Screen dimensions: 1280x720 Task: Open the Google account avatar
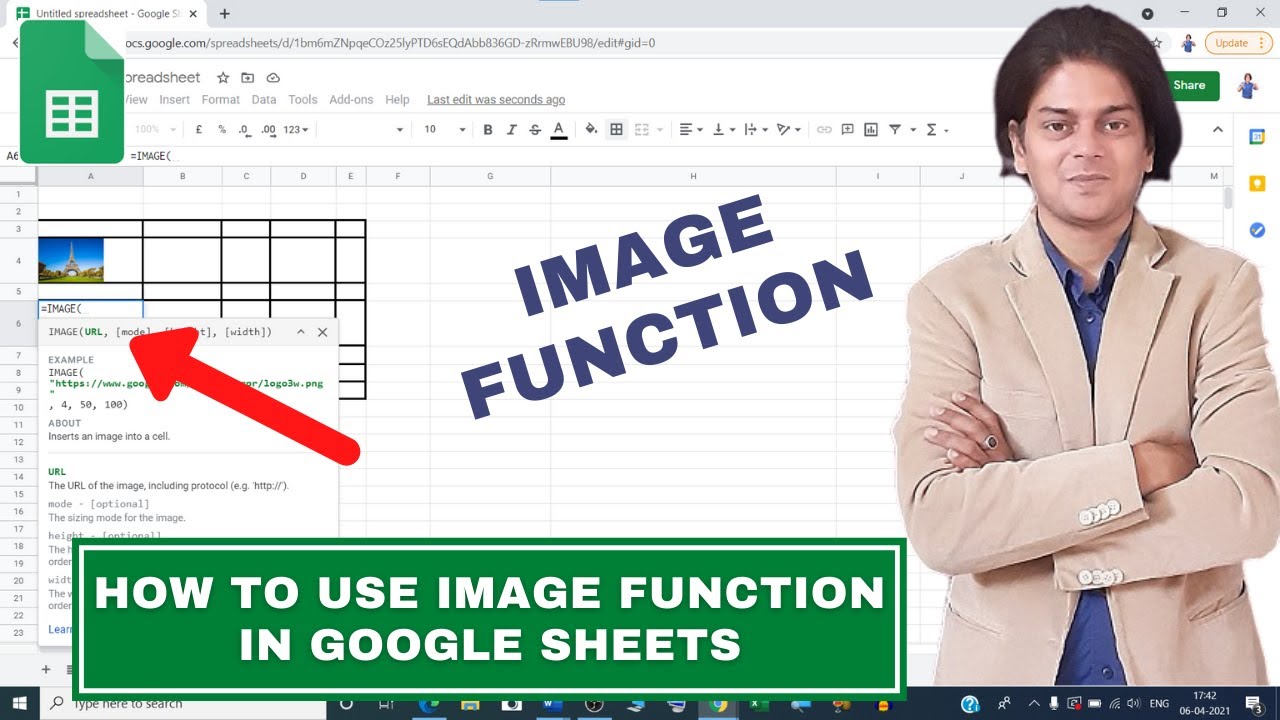tap(1247, 85)
